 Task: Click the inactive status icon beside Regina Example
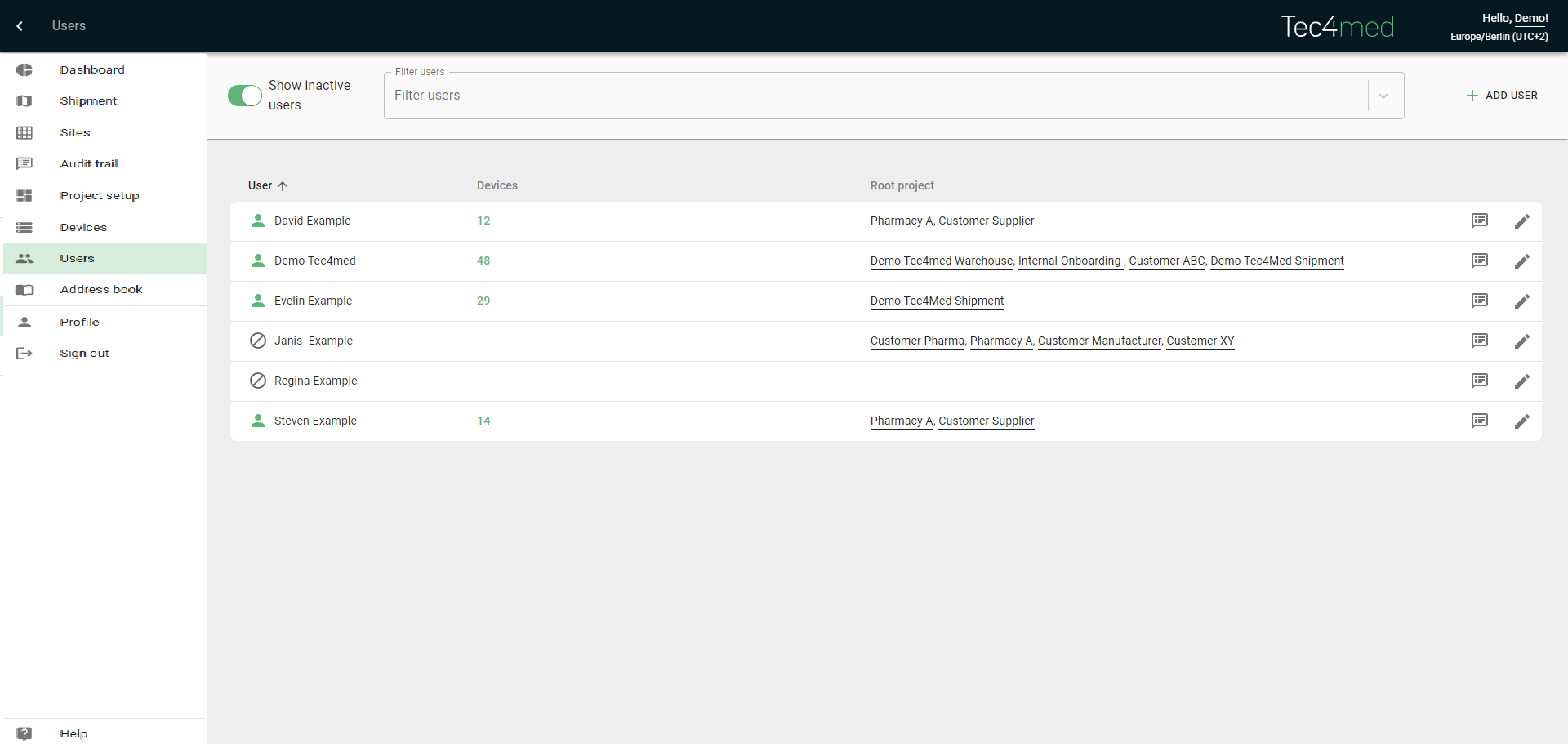258,381
